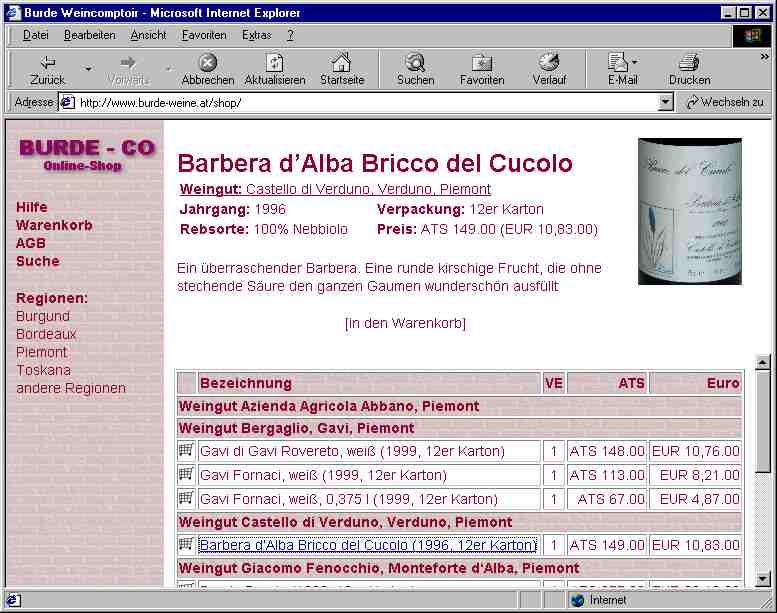Image resolution: width=777 pixels, height=613 pixels.
Task: Open Favoriten toolbar icon
Action: (482, 63)
